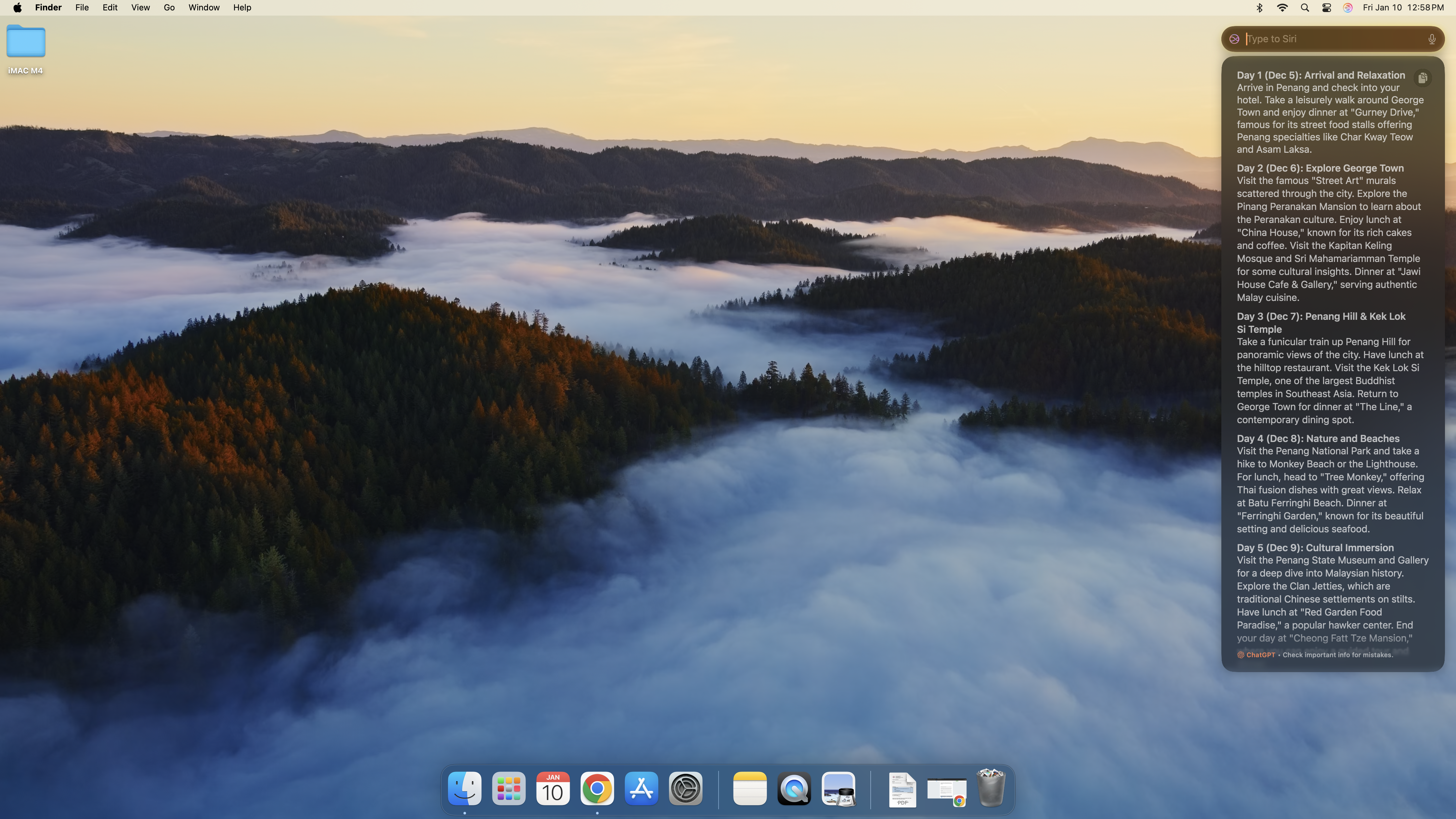
Task: Open the Go menu
Action: [x=169, y=7]
